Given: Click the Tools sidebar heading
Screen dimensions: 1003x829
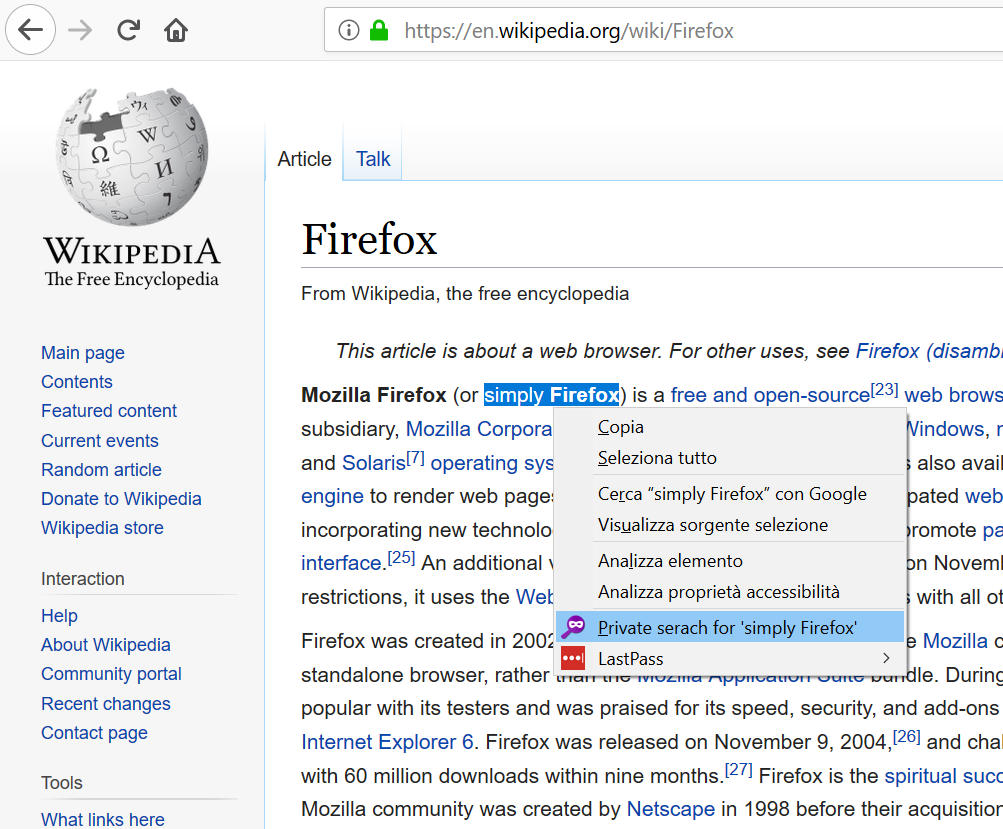Looking at the screenshot, I should pyautogui.click(x=61, y=783).
